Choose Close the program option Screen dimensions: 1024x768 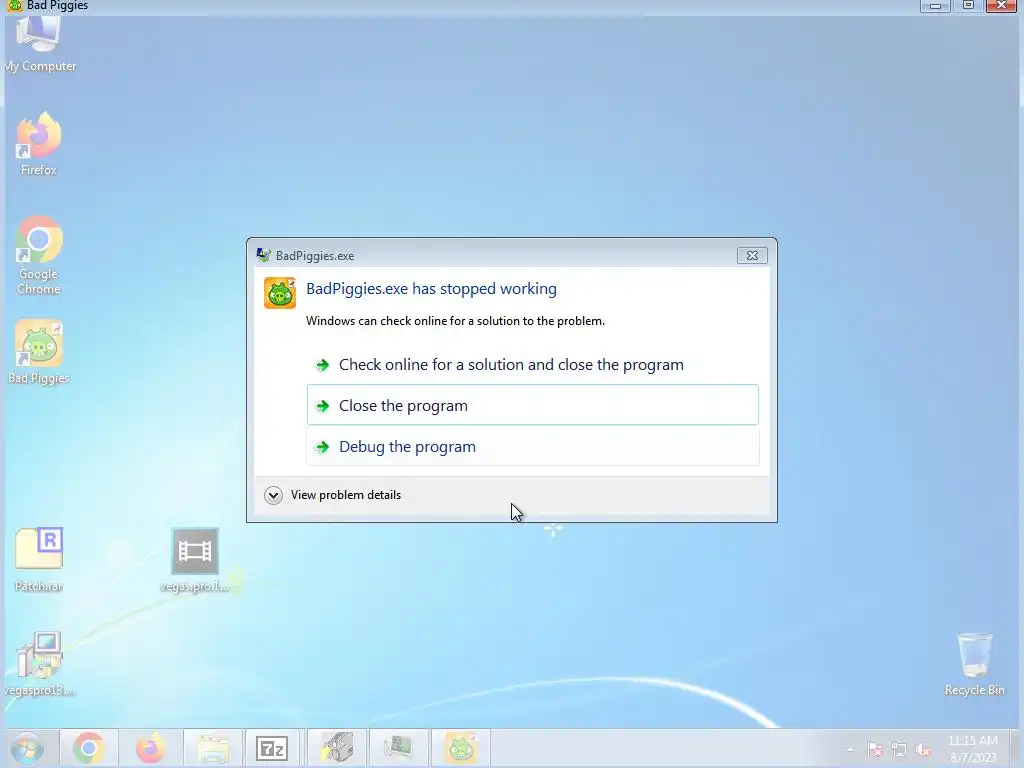[x=532, y=405]
